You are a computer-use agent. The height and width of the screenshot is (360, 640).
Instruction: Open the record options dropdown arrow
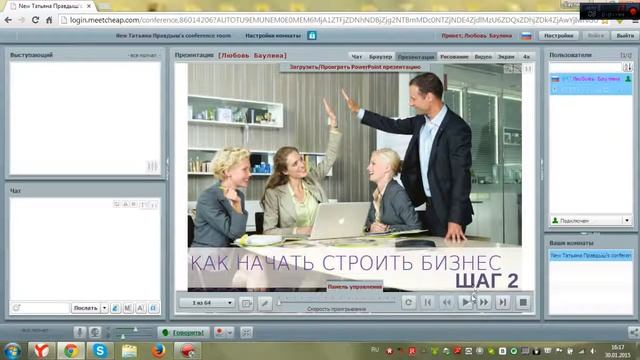229,333
